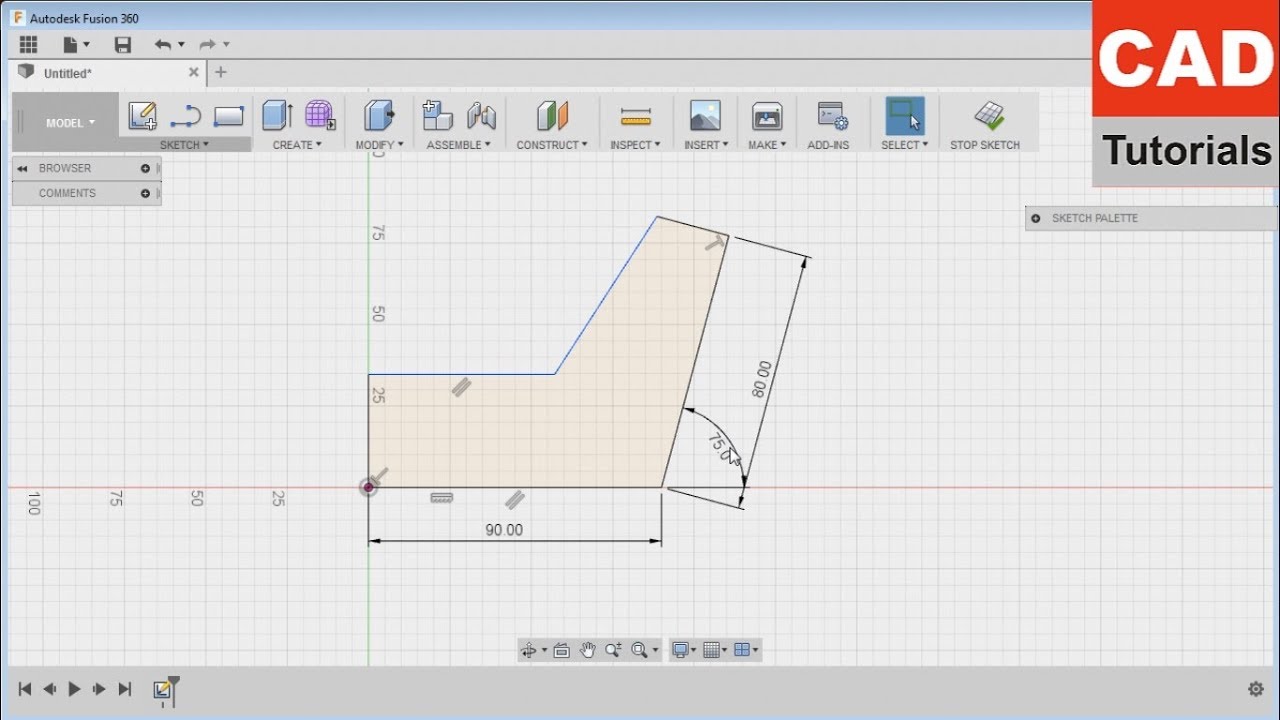
Task: Select the Press Pull modify icon
Action: click(x=378, y=115)
